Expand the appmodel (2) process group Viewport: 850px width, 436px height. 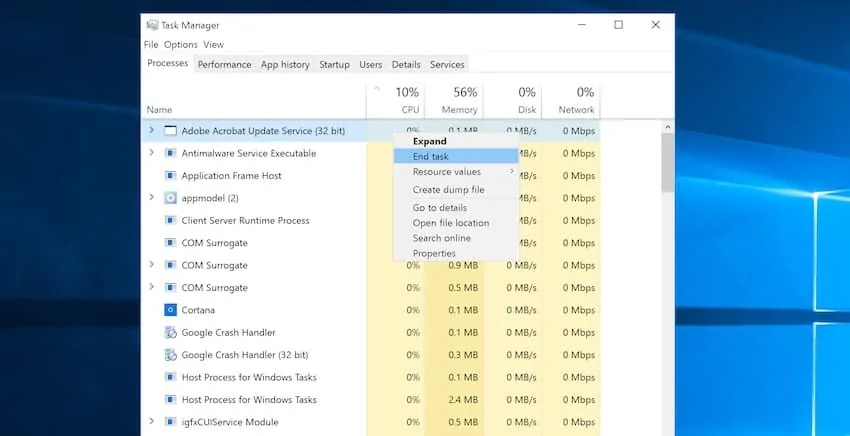(152, 197)
